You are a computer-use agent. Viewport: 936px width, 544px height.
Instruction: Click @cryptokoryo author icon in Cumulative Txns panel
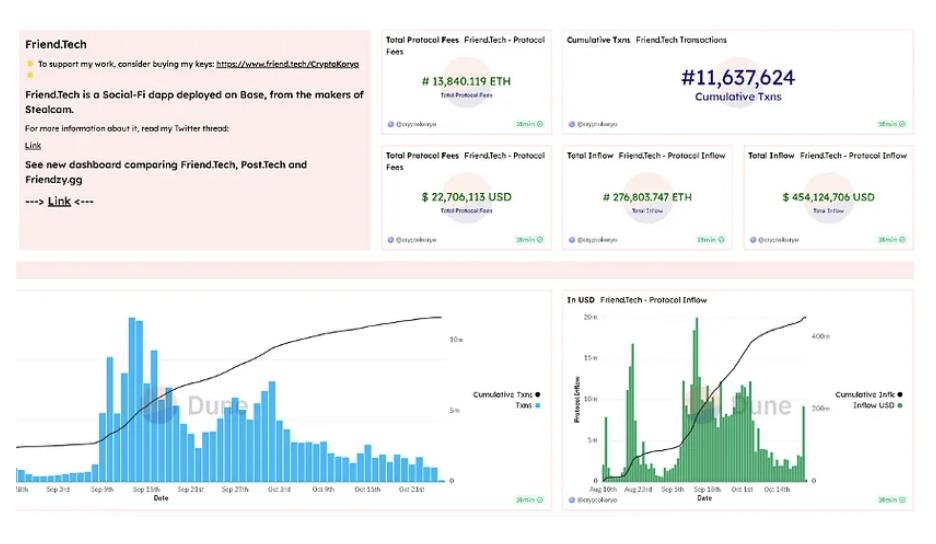(571, 125)
